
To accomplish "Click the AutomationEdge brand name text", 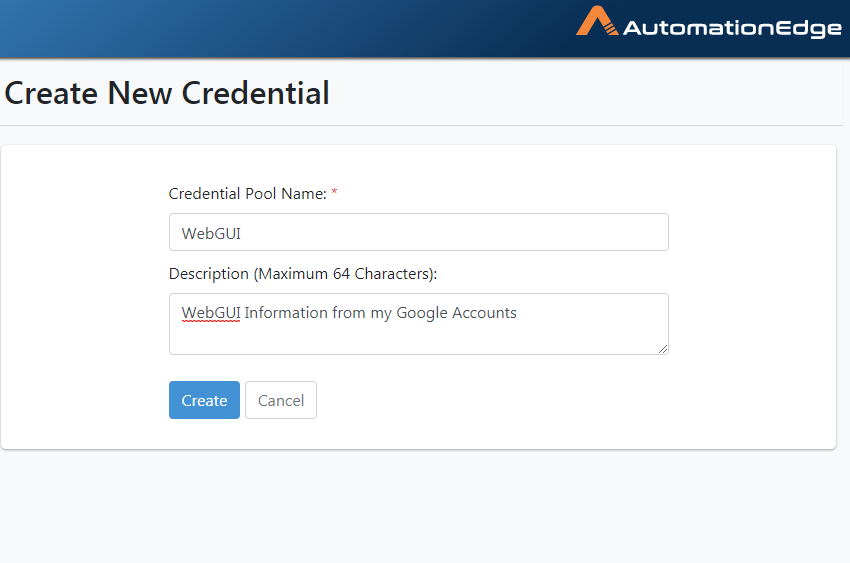I will click(x=732, y=28).
